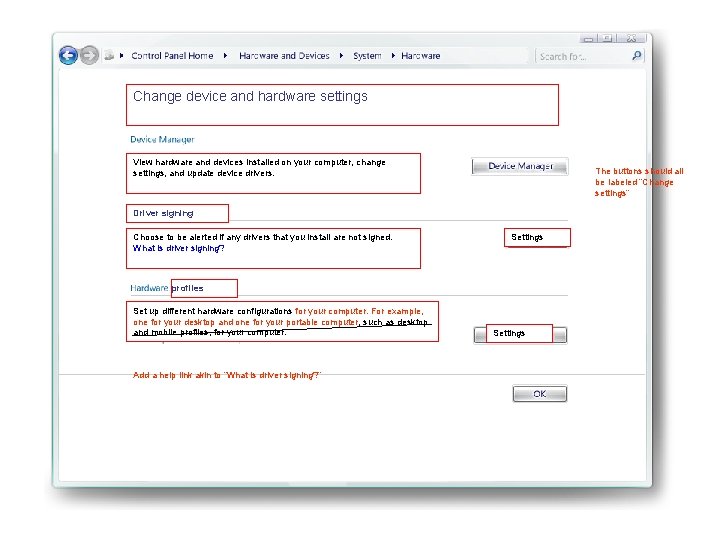Expand the arrow after Hardware and Devices
This screenshot has width=720, height=540.
pos(341,56)
